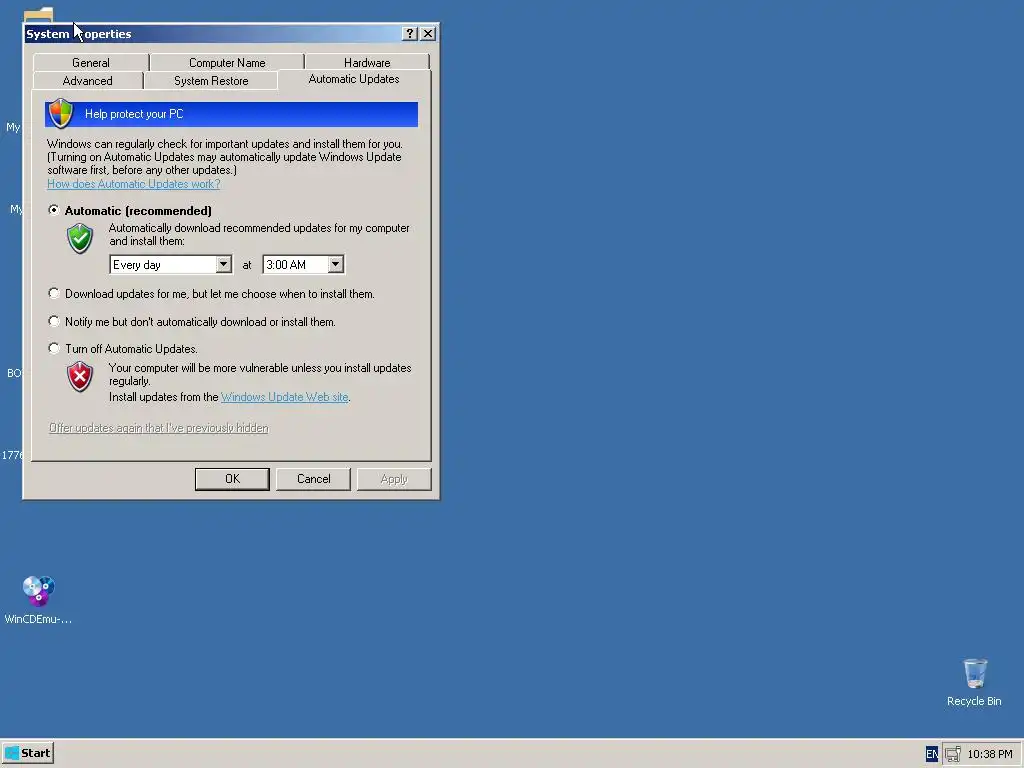Click Offer updates again I've previously hidden
This screenshot has height=768, width=1024.
tap(159, 428)
